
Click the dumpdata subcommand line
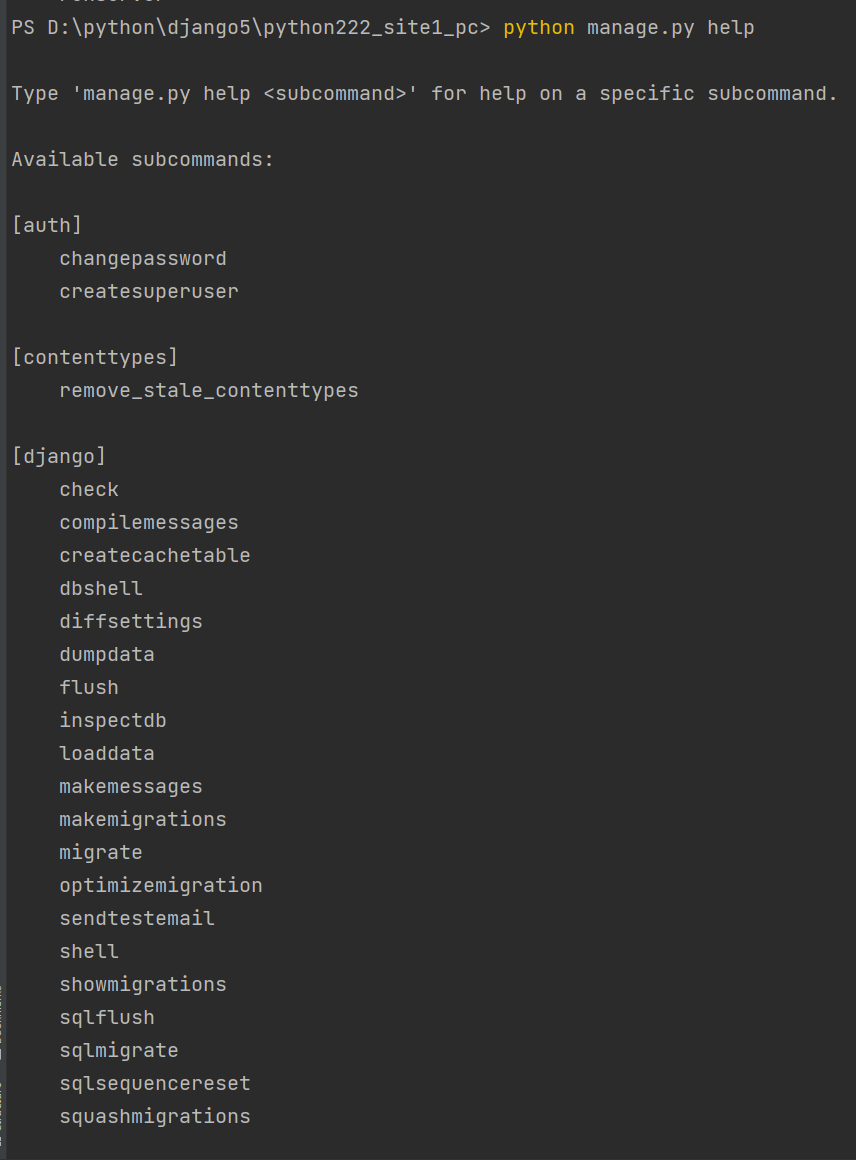107,655
